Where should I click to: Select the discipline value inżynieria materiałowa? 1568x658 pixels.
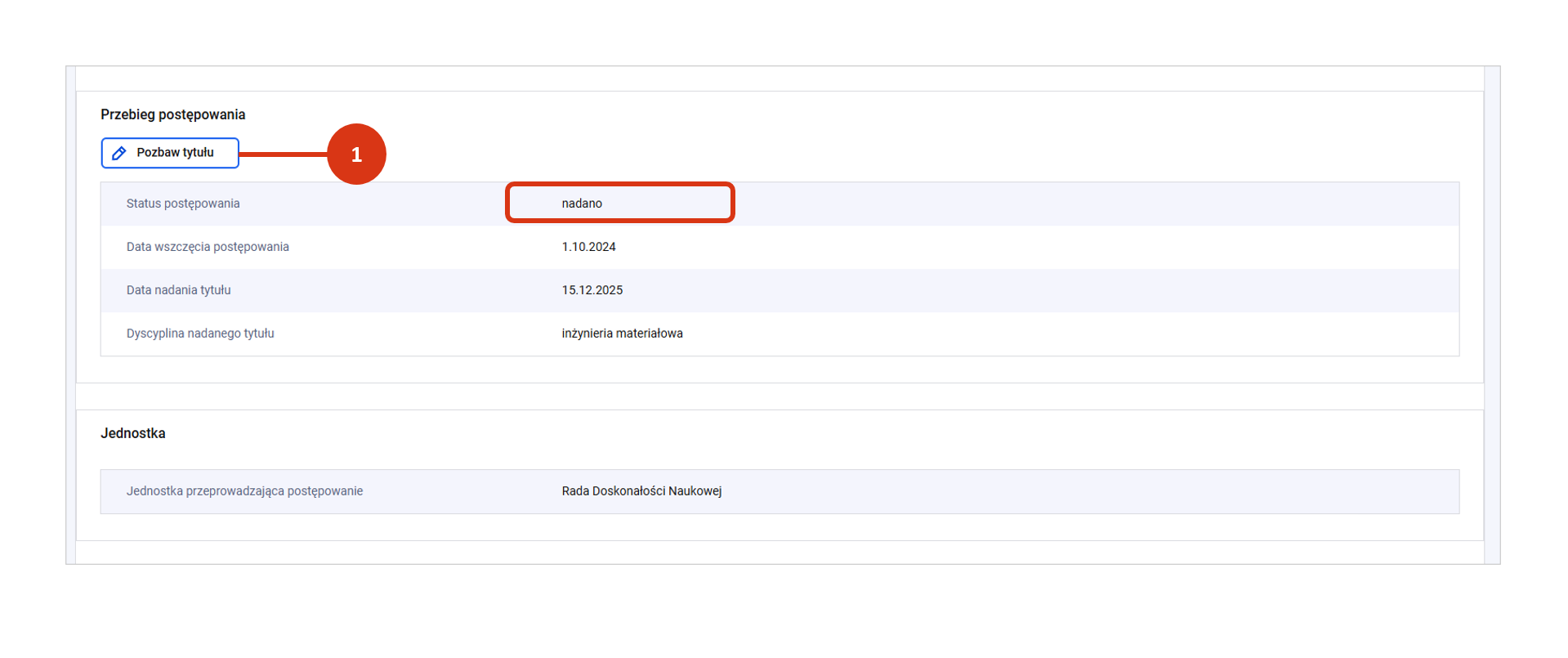(622, 333)
